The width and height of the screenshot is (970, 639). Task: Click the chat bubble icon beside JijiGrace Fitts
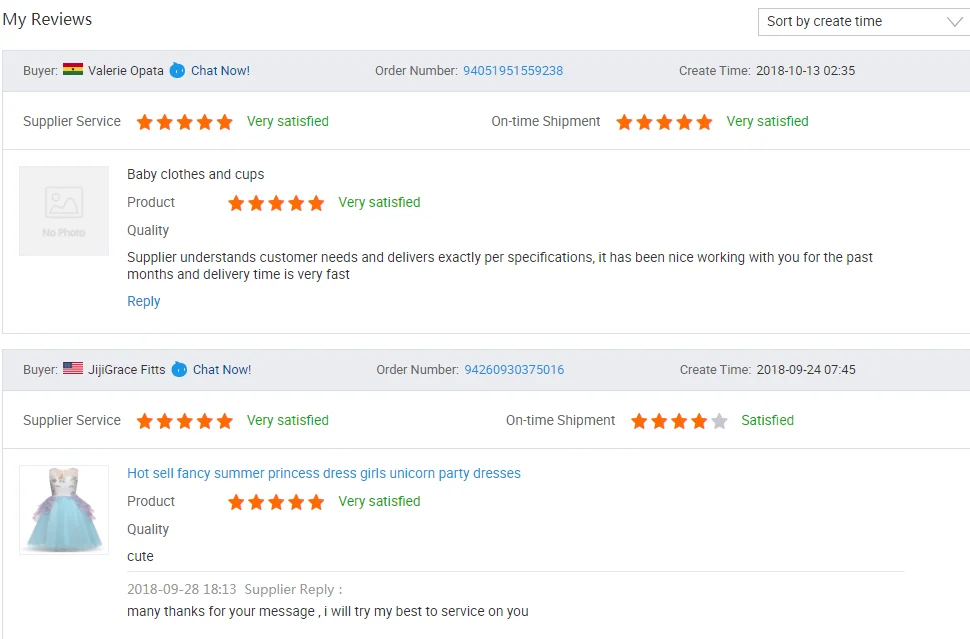(x=179, y=369)
